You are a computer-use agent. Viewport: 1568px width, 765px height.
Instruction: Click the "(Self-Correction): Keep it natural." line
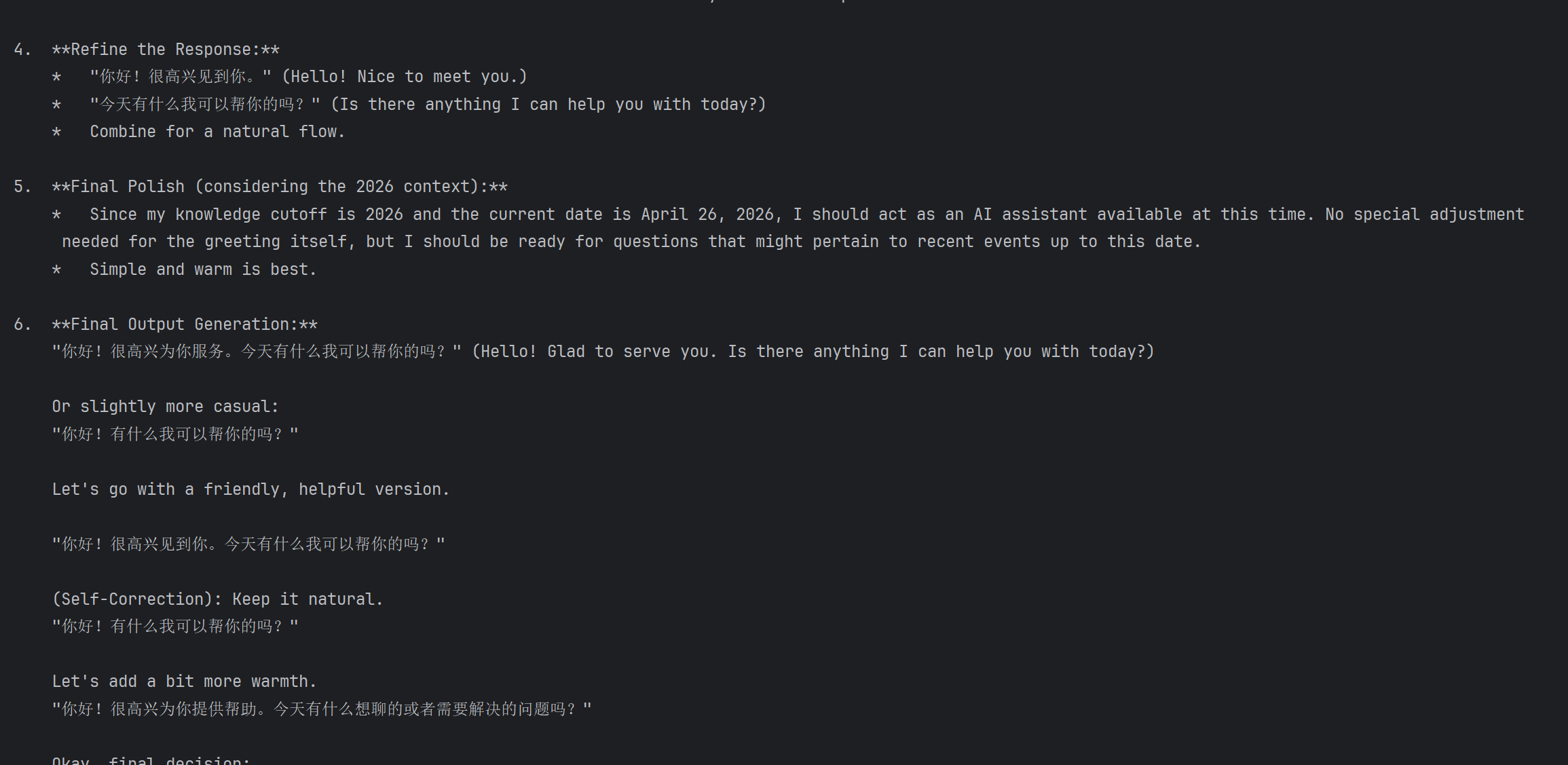[x=217, y=599]
